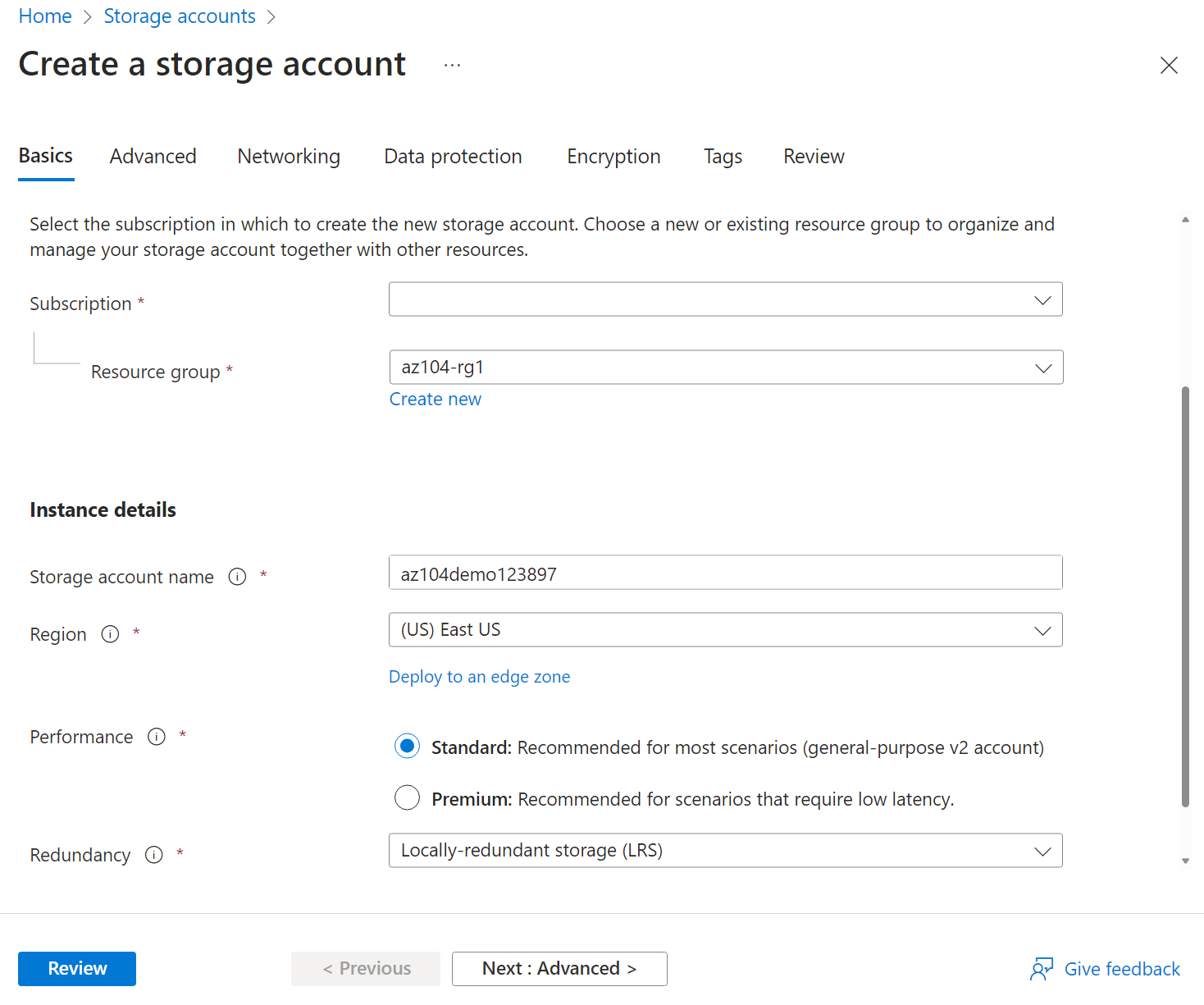The height and width of the screenshot is (1005, 1204).
Task: Expand the Resource group dropdown
Action: (x=725, y=368)
